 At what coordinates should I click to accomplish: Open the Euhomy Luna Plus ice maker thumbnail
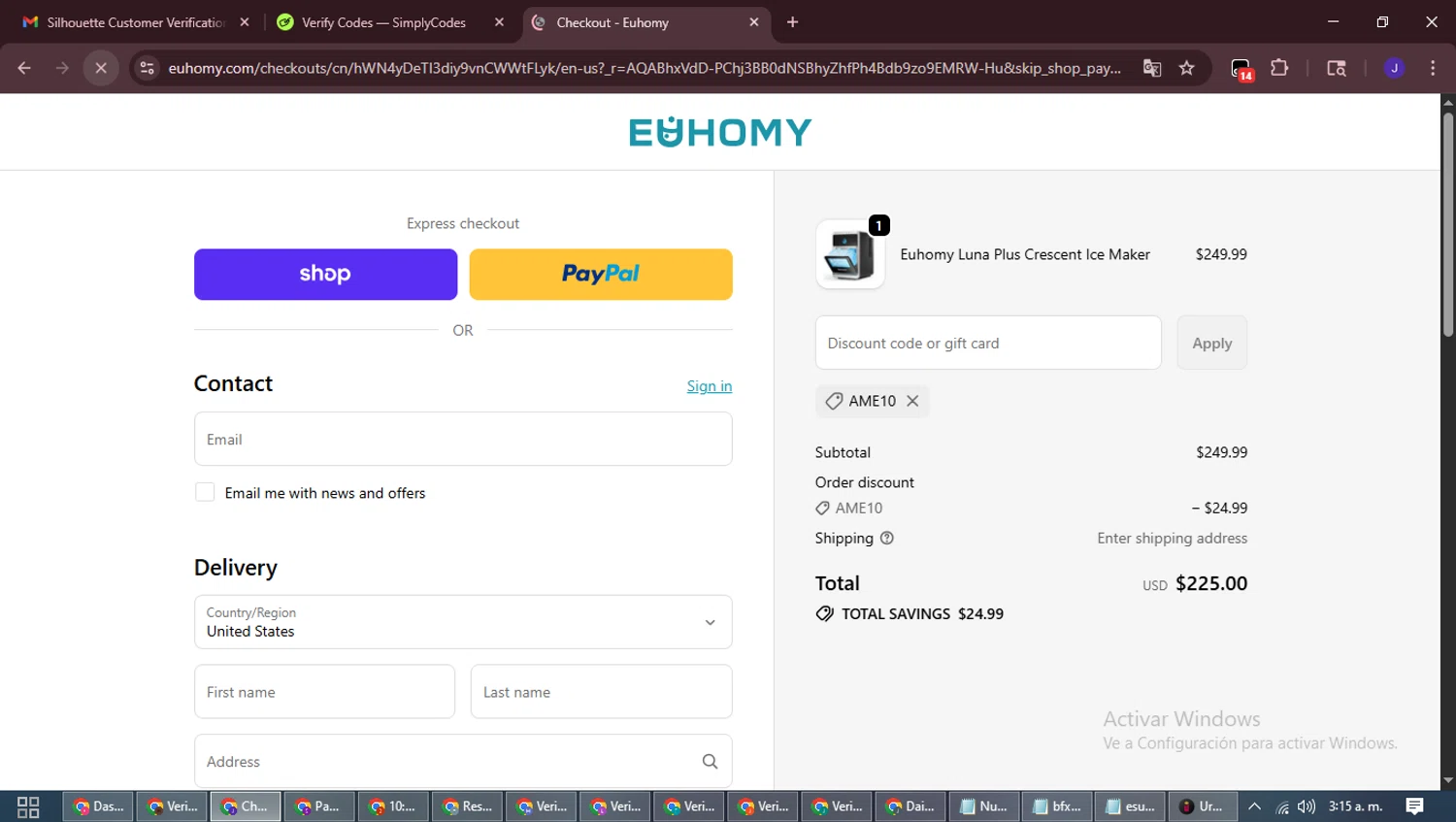850,254
